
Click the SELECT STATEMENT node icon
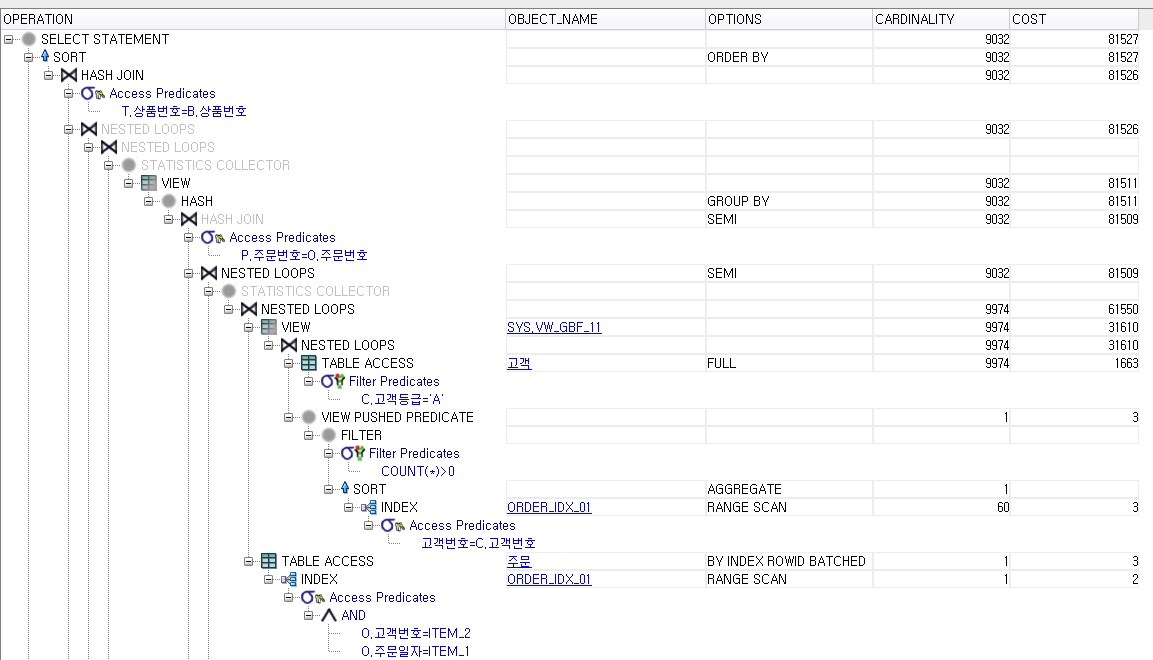pyautogui.click(x=29, y=39)
